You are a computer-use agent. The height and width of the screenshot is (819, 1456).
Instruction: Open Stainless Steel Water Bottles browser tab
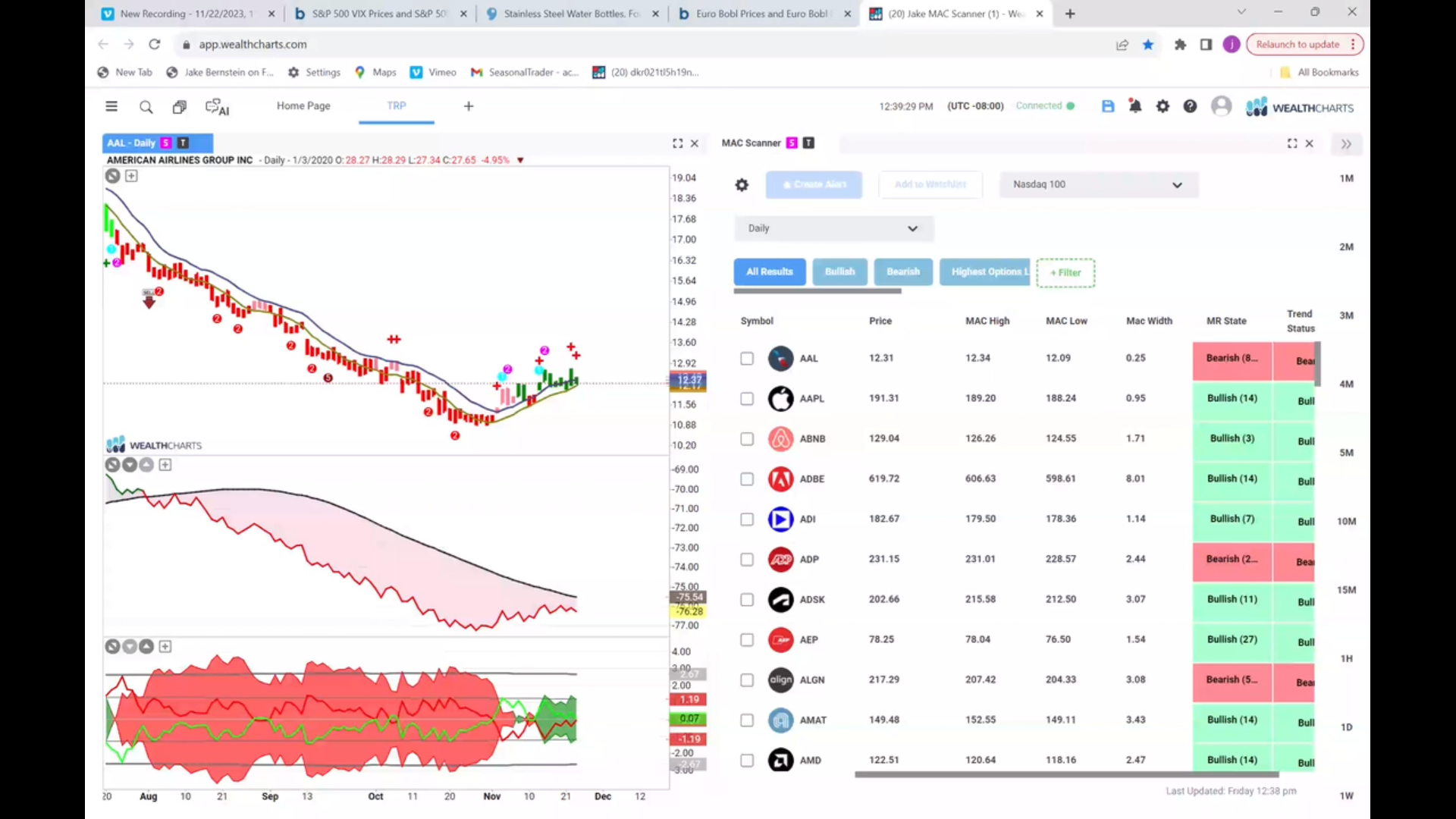(572, 14)
